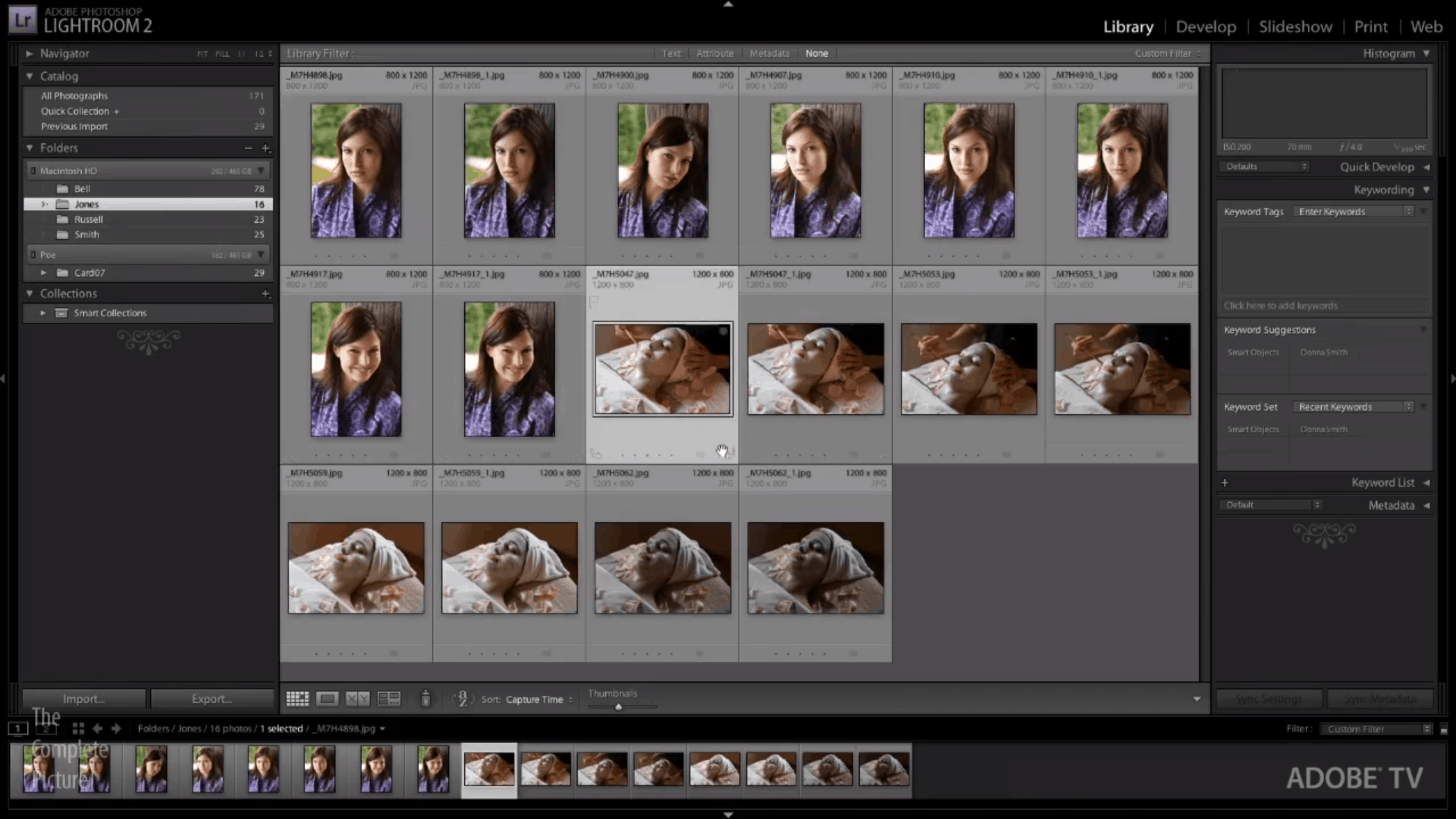Hide the top panel with the top arrow
Screen dimensions: 1456x819
(x=728, y=4)
